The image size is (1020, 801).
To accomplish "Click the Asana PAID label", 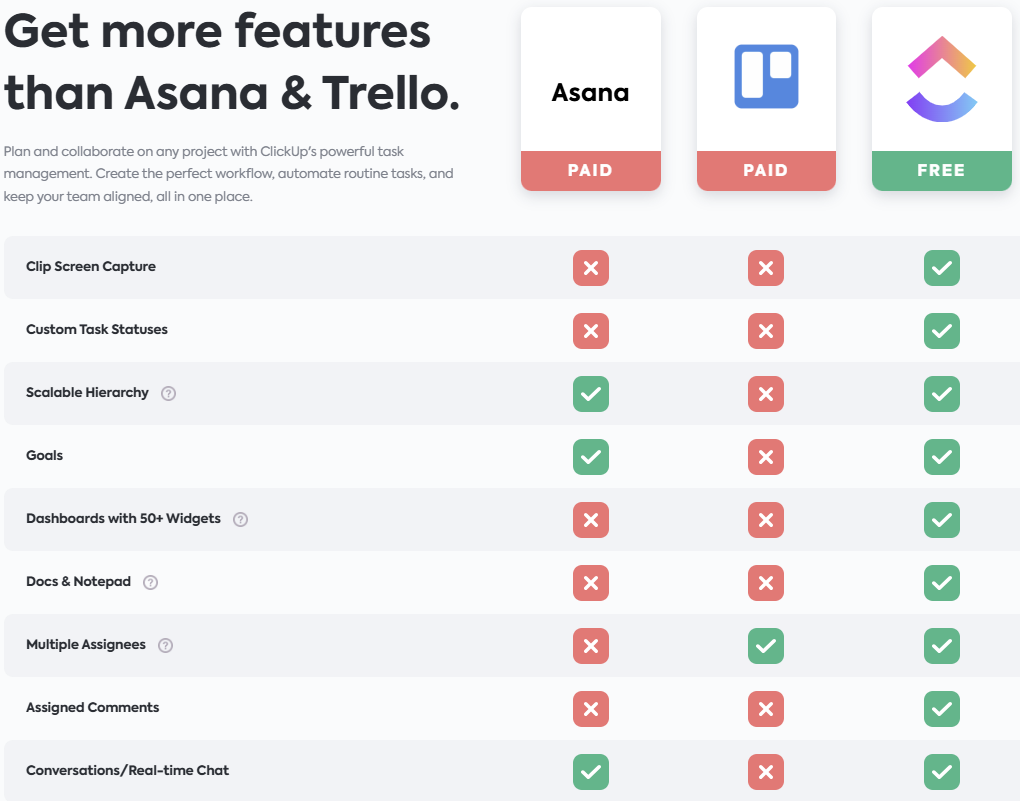I will (x=591, y=170).
